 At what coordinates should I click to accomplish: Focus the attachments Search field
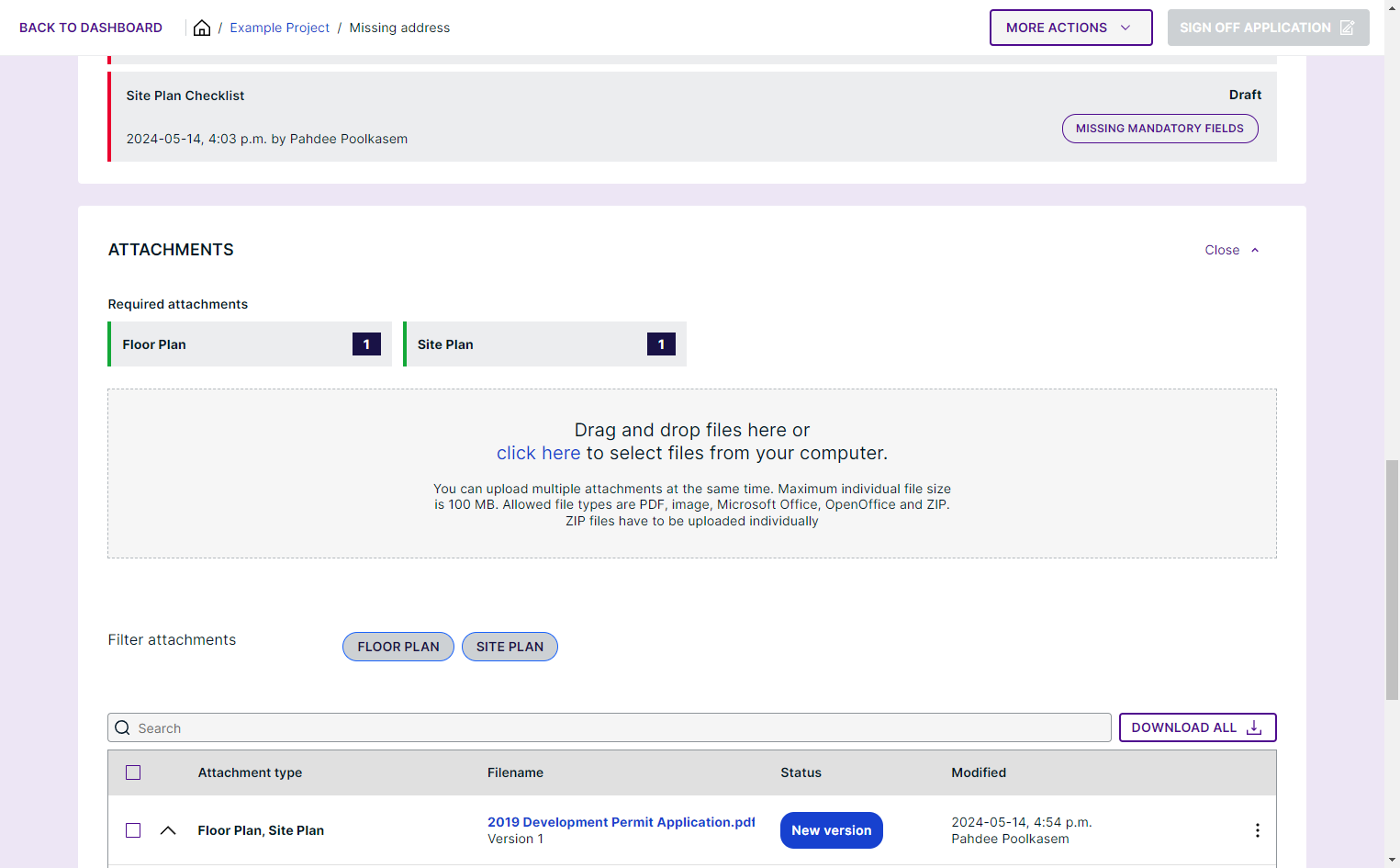610,727
